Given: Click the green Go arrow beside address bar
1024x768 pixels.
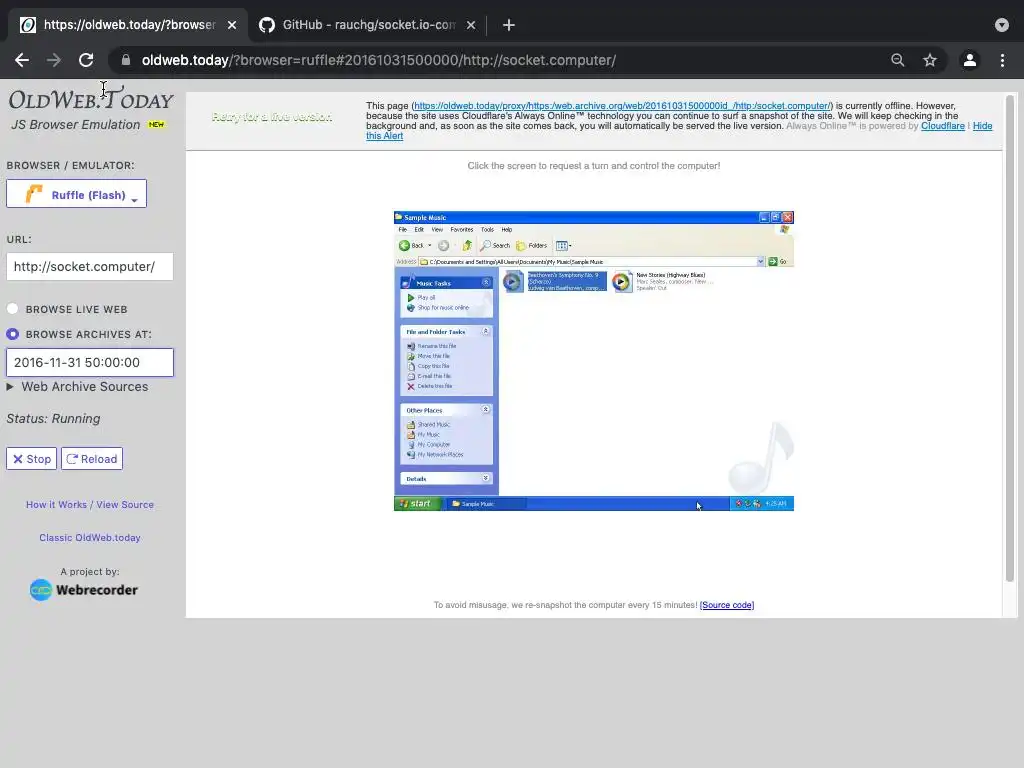Looking at the screenshot, I should click(x=773, y=262).
